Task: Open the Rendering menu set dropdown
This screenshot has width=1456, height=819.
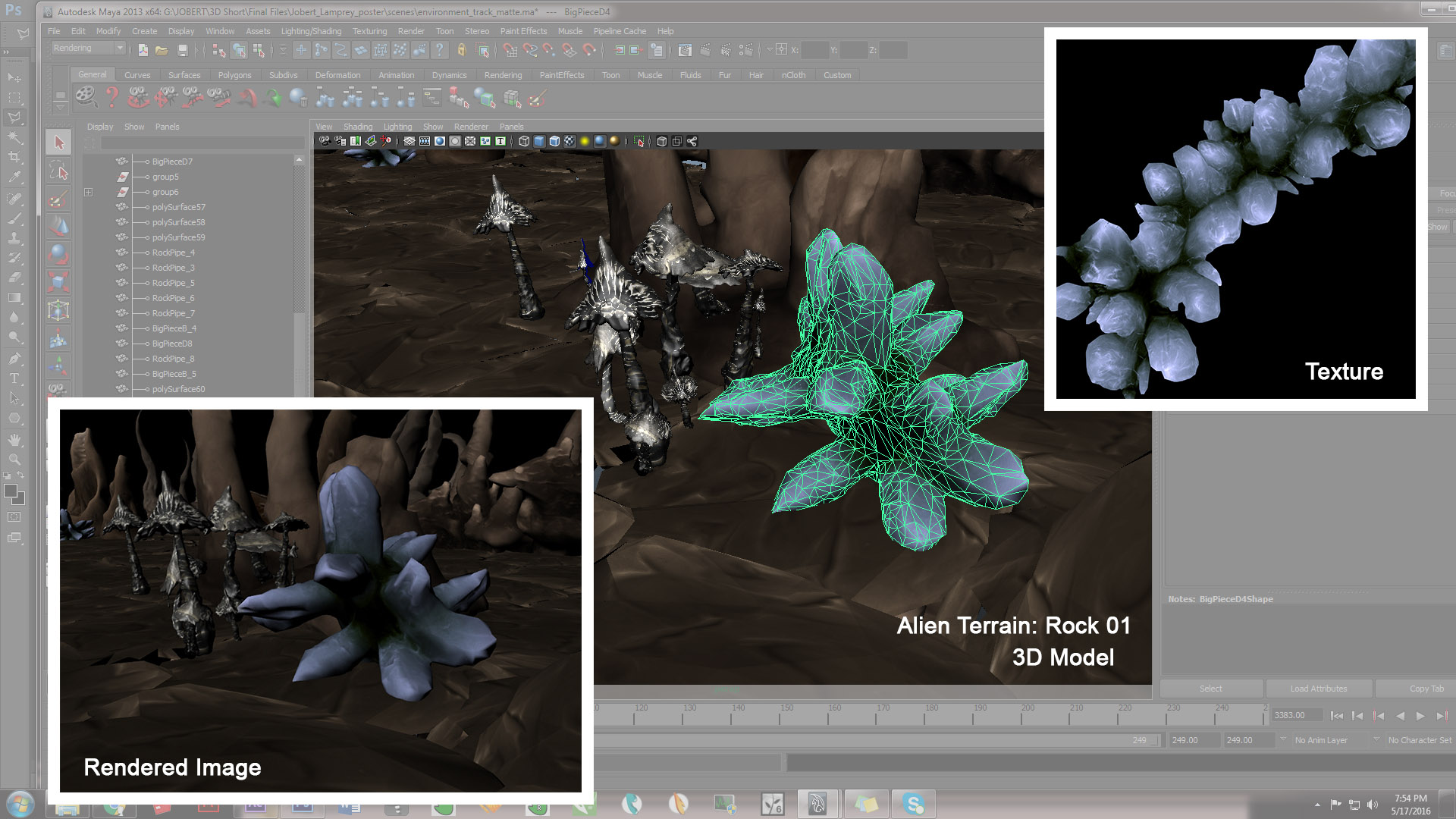Action: (119, 49)
